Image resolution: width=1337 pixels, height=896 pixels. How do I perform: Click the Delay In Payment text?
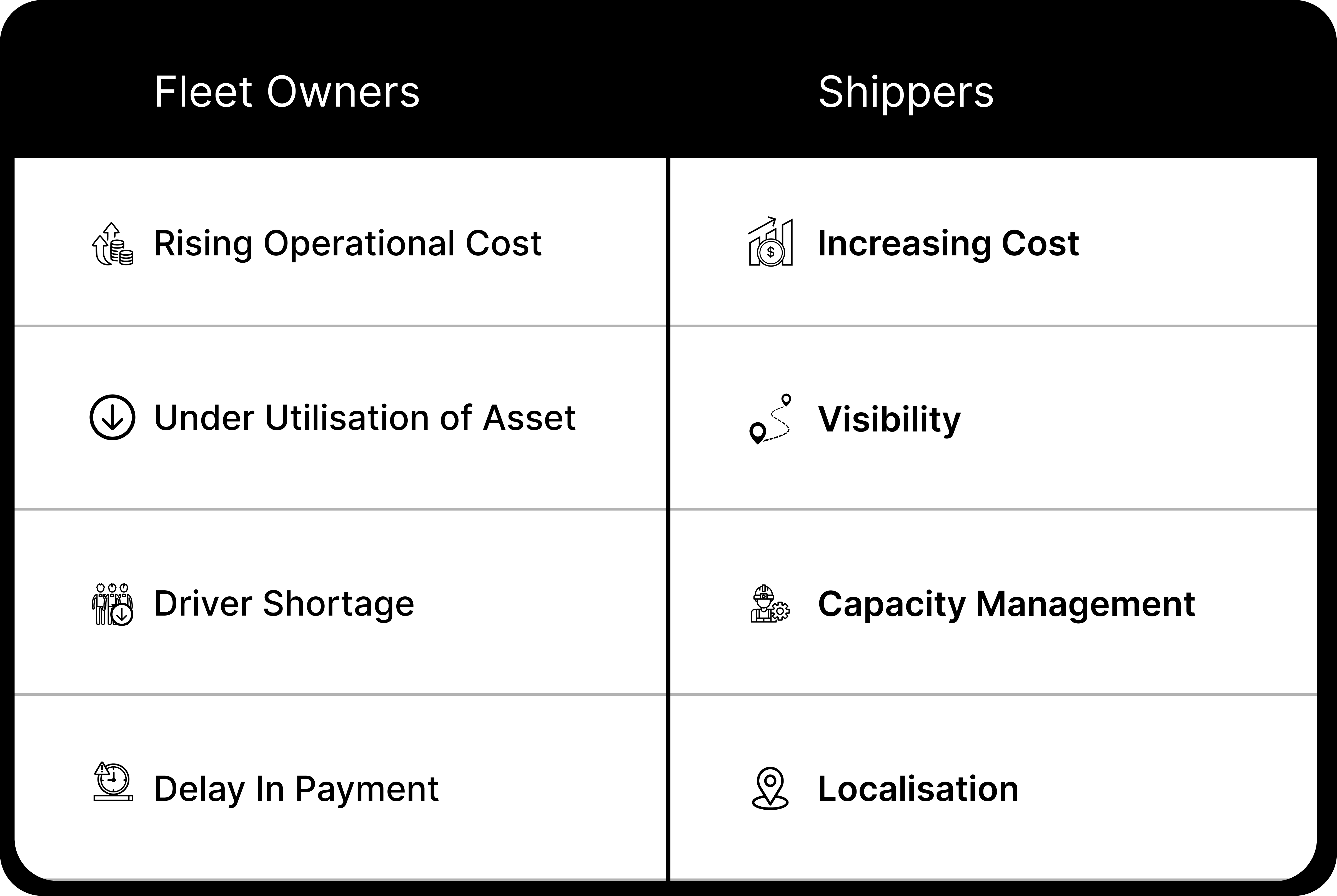point(296,790)
